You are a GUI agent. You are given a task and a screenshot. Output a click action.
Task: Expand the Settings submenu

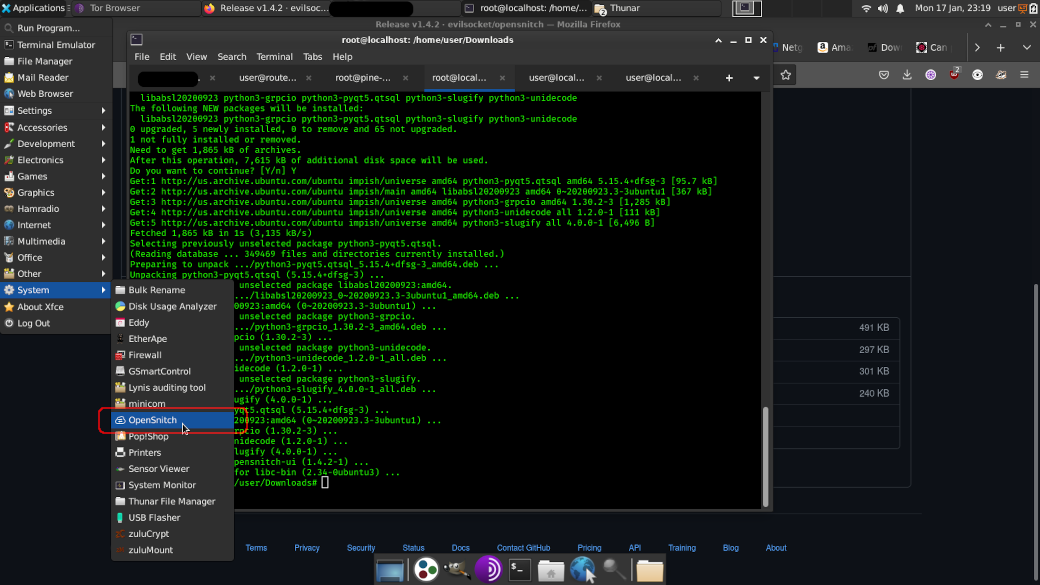56,111
